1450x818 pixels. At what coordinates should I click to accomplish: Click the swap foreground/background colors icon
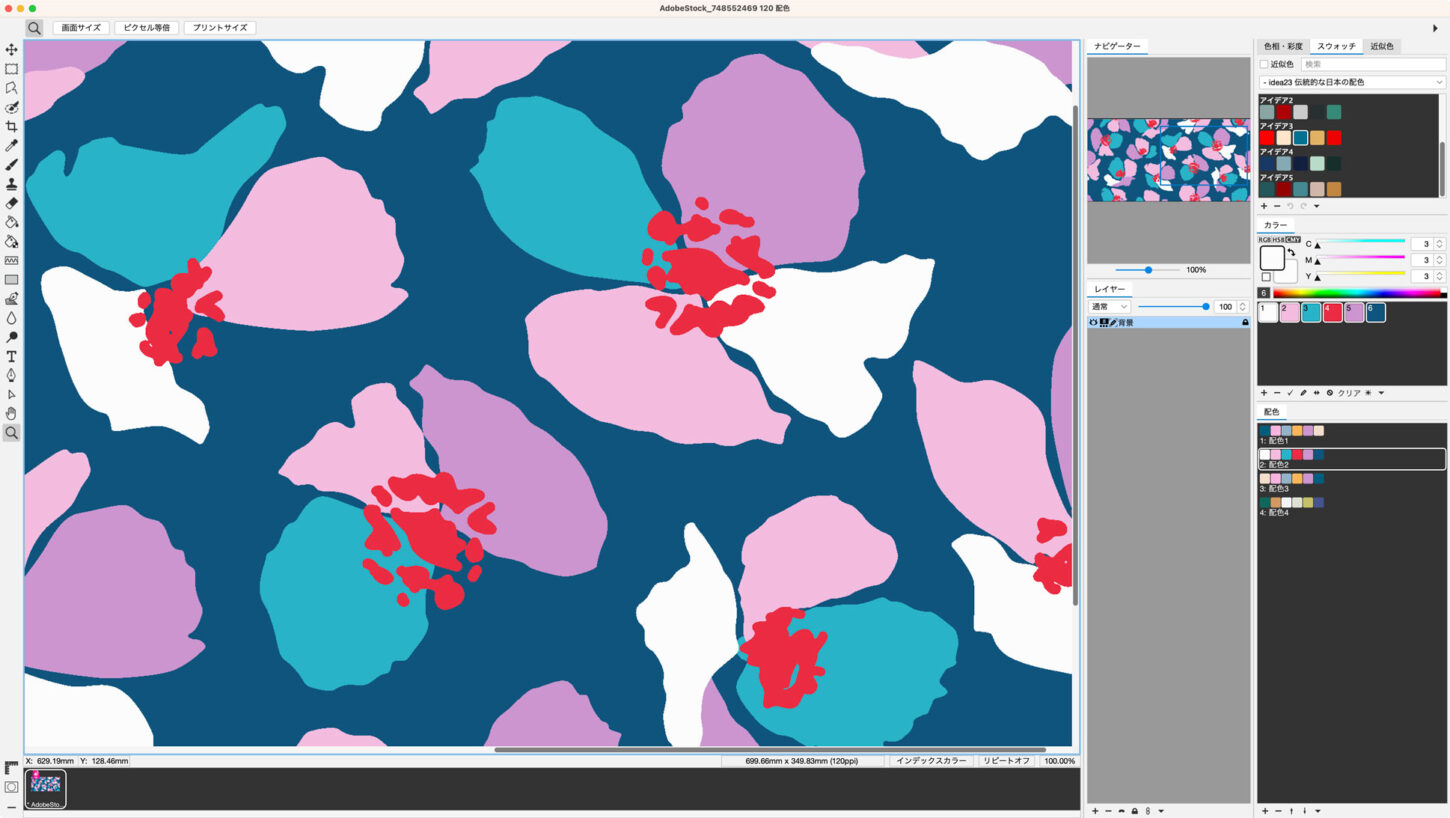[x=1291, y=252]
